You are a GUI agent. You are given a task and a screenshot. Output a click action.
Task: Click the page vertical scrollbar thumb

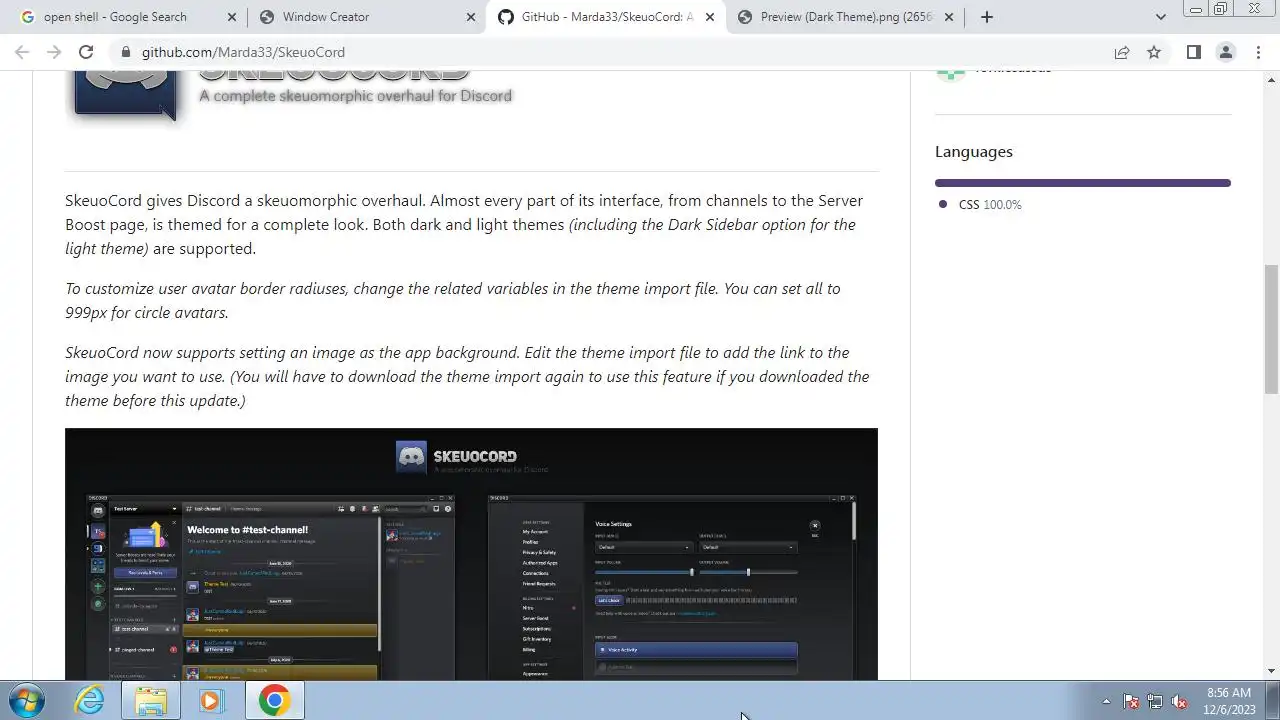pyautogui.click(x=1271, y=329)
